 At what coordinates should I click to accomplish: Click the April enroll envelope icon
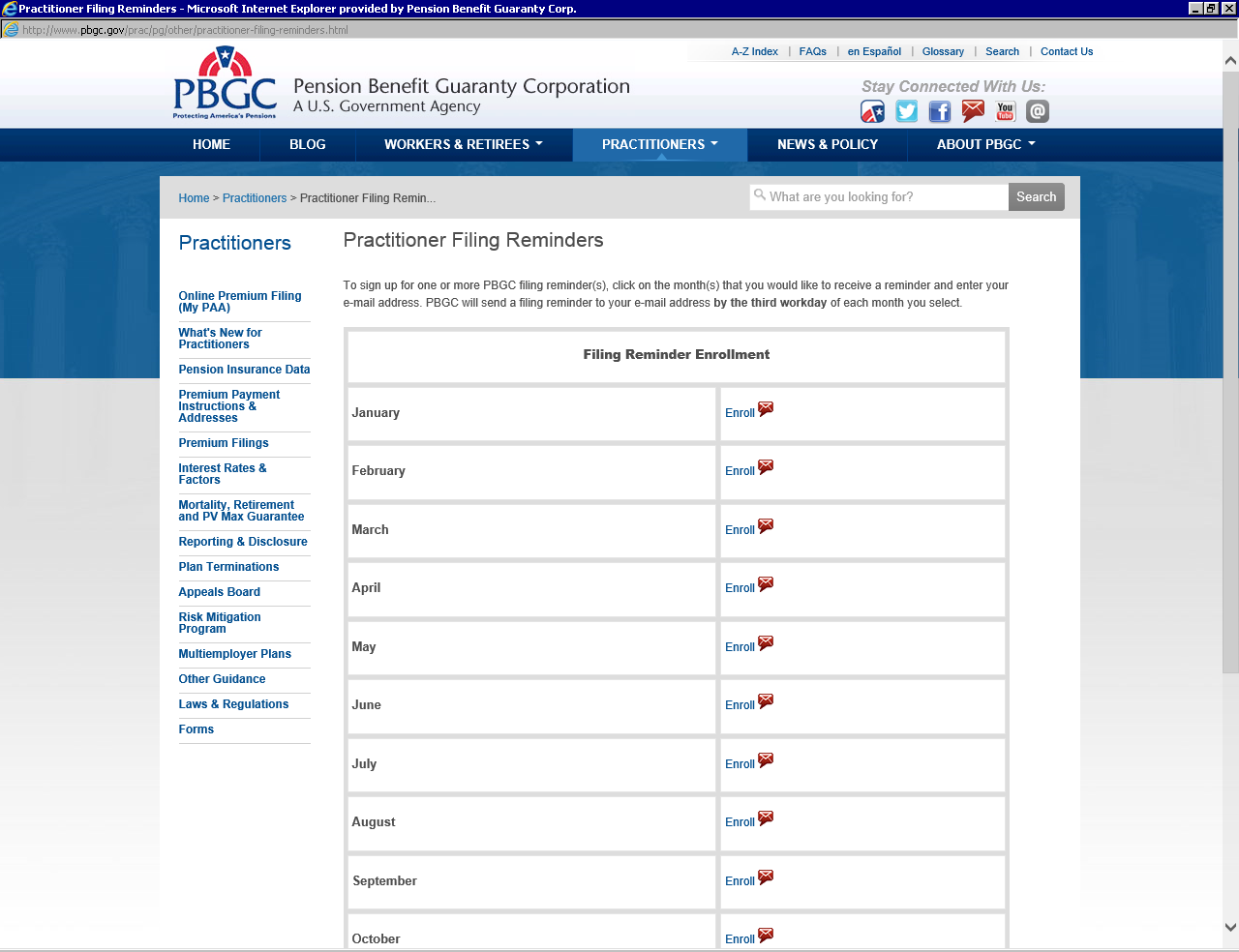766,584
